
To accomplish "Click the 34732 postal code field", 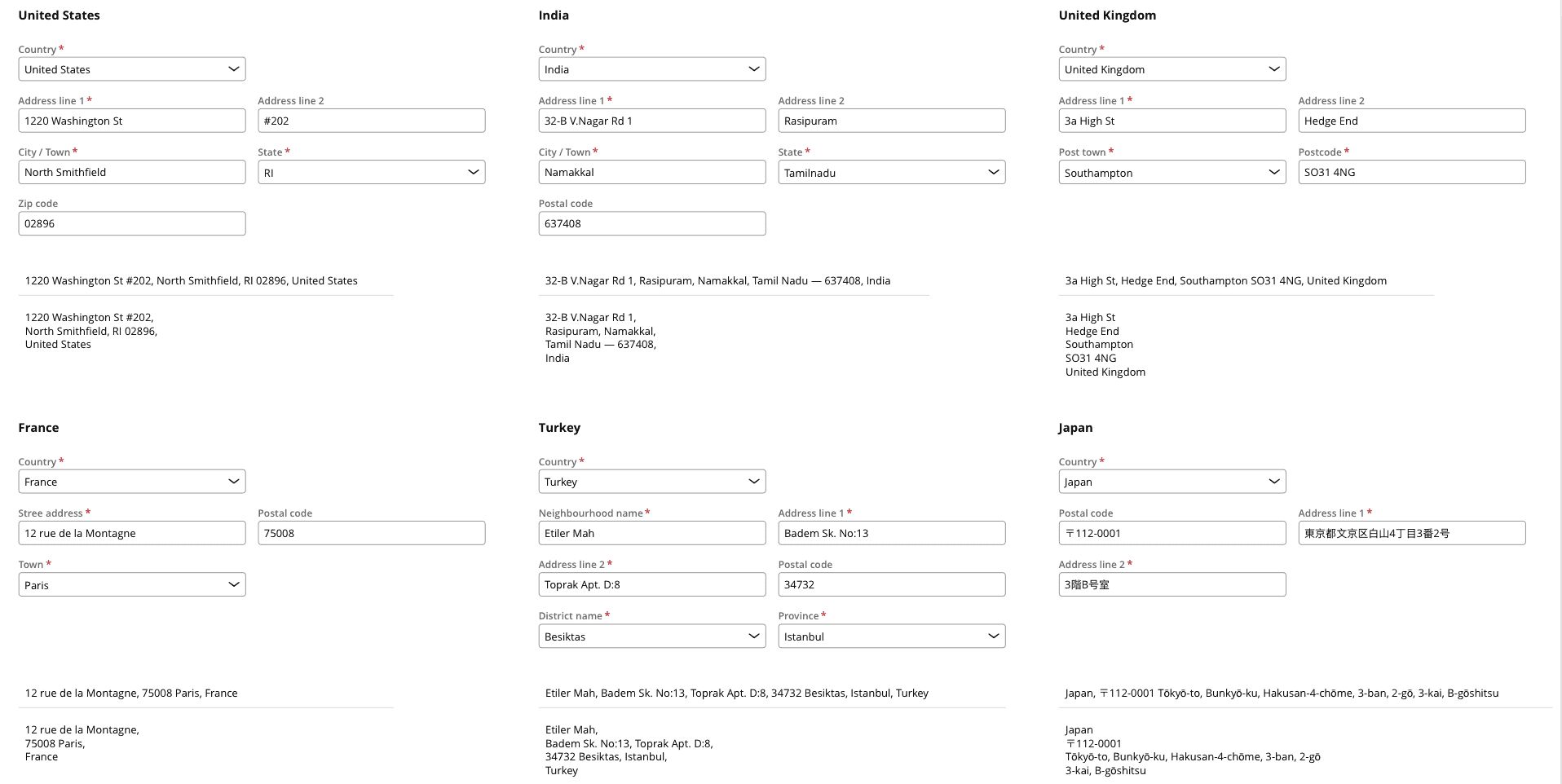I will [x=892, y=584].
